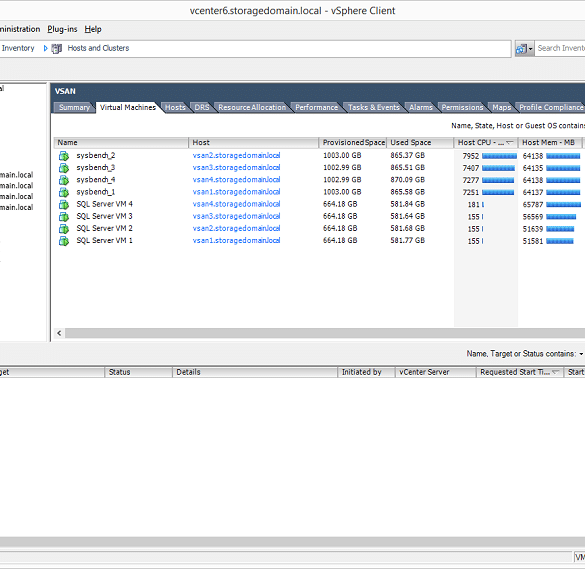585x569 pixels.
Task: Select the sysbench_4 row name
Action: 96,180
